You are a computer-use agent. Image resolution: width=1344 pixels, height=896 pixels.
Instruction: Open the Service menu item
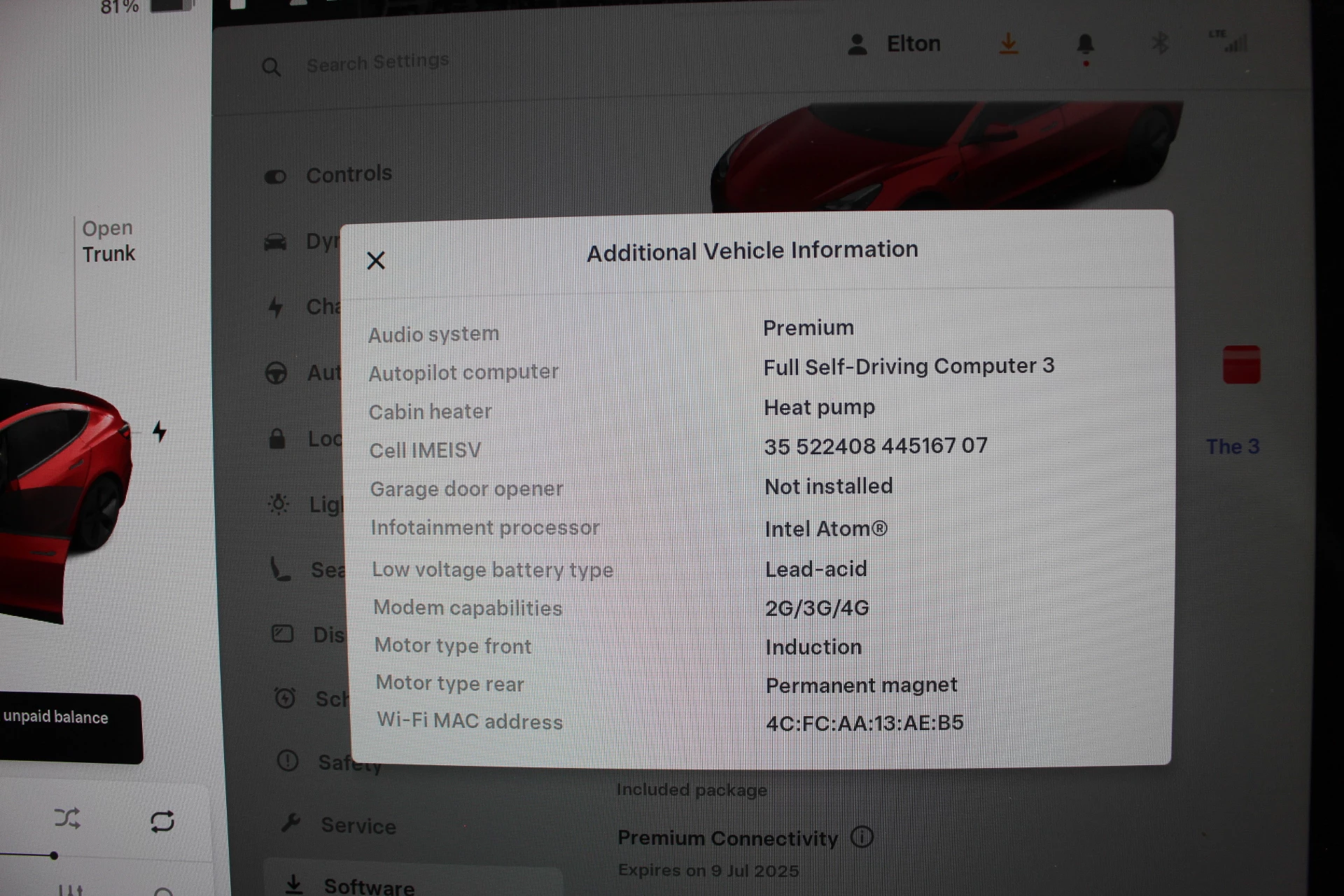pos(338,825)
